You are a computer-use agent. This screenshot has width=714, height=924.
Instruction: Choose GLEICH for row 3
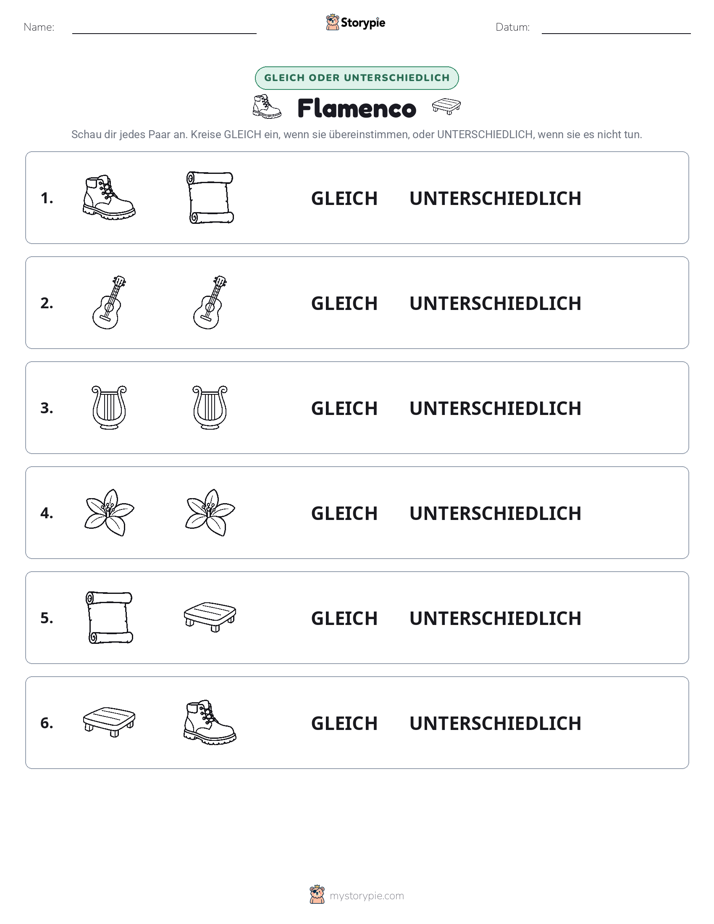click(344, 408)
